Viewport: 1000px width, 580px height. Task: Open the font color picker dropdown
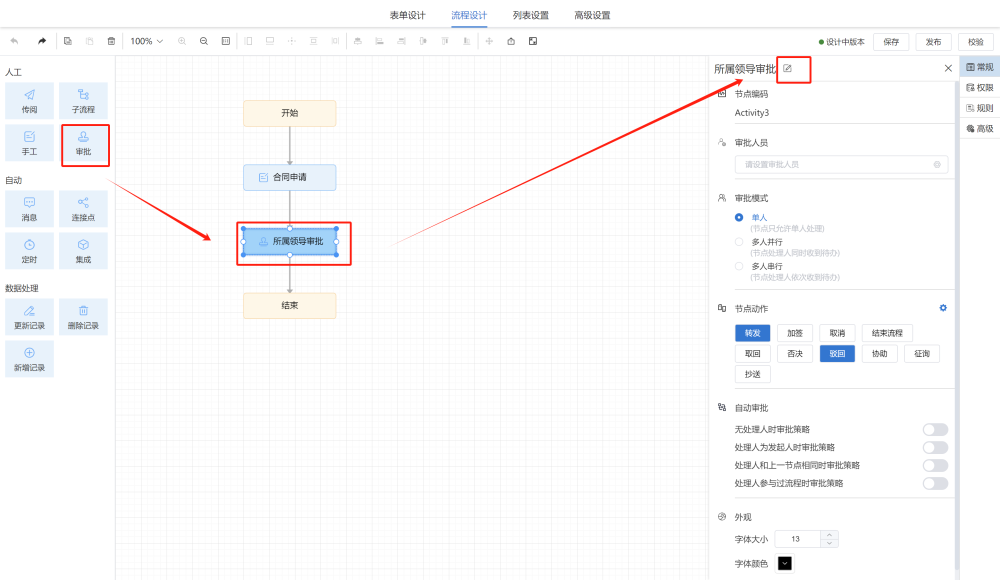tap(784, 563)
